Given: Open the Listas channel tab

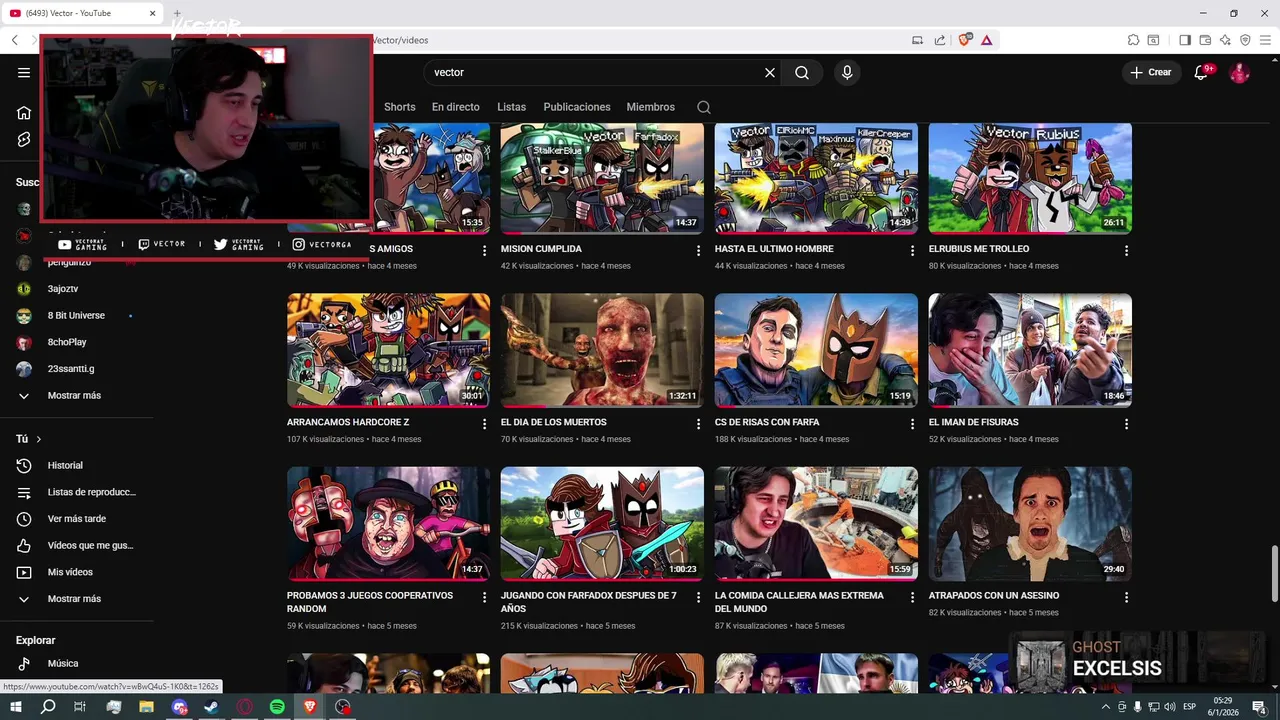Looking at the screenshot, I should [x=511, y=107].
